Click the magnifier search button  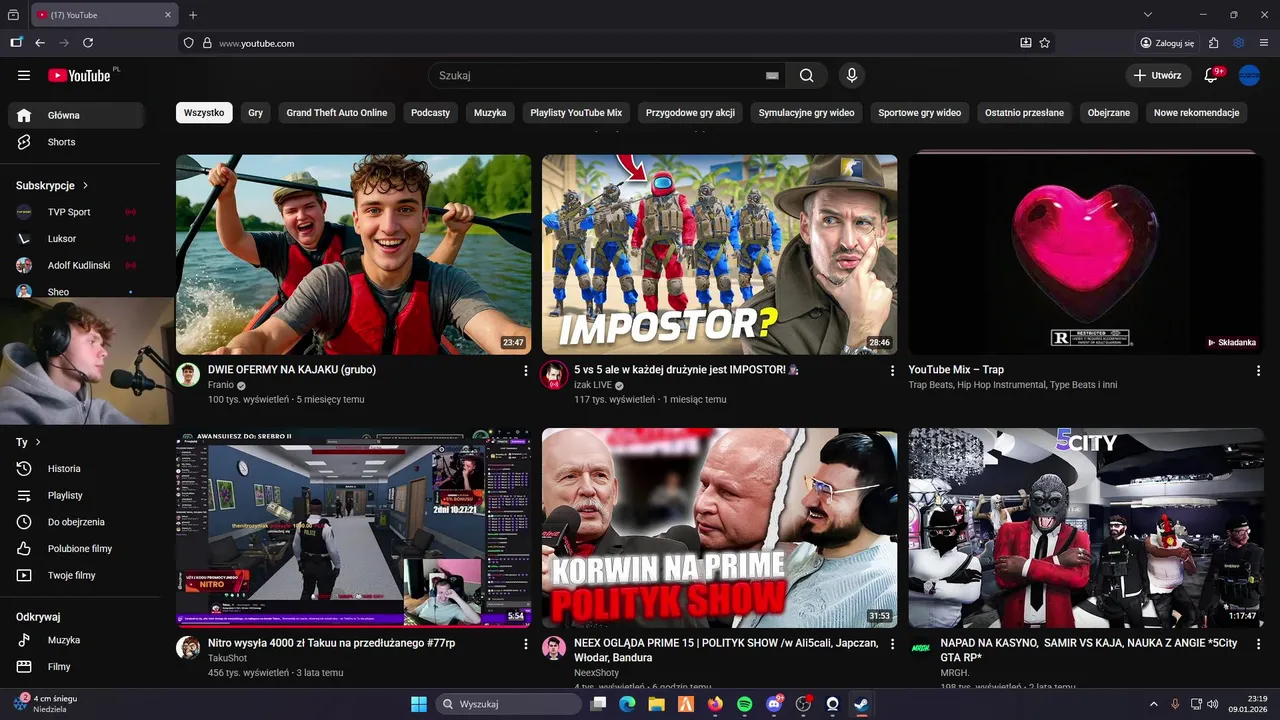[807, 75]
